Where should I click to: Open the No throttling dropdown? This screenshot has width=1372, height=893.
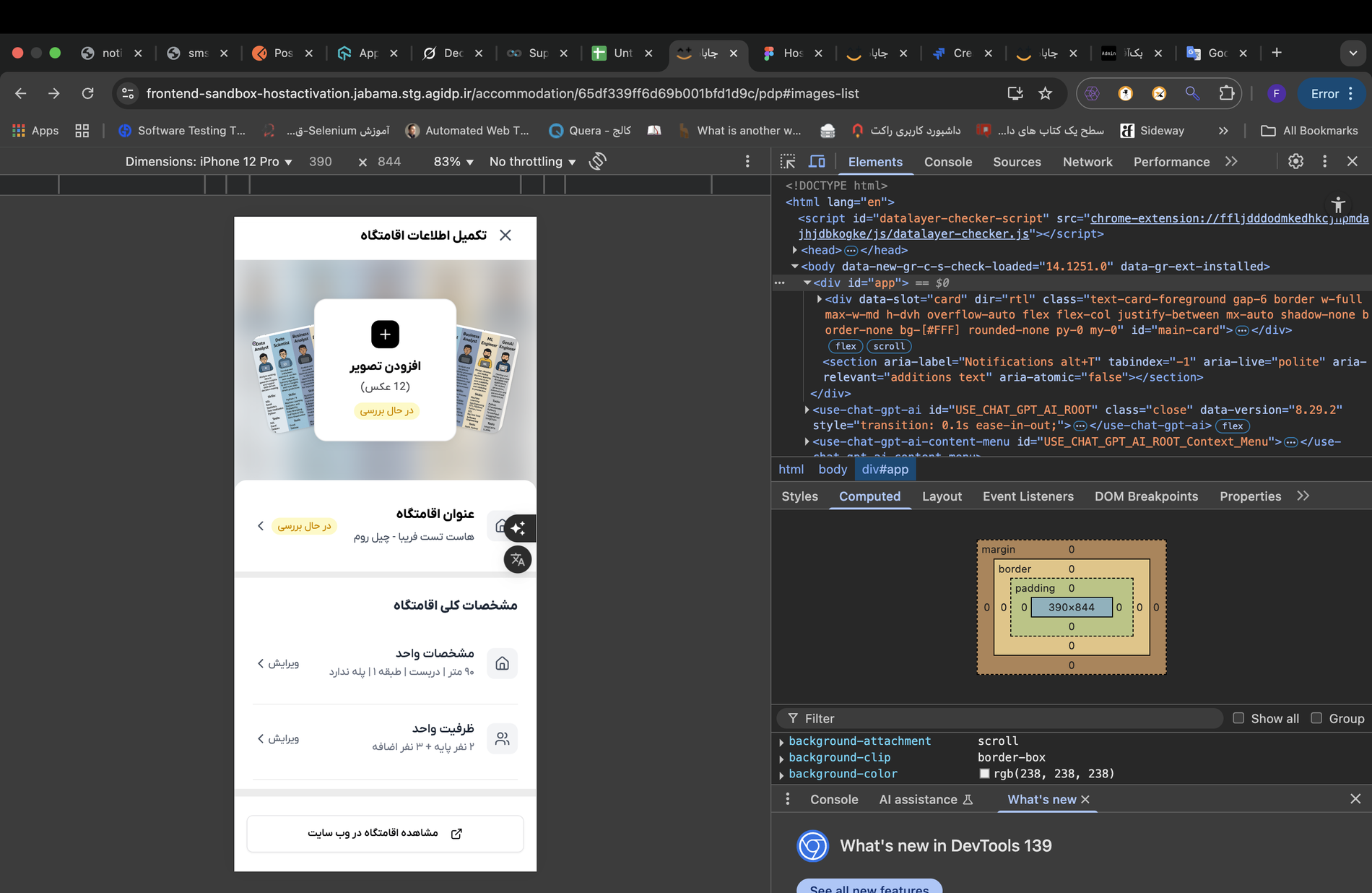point(532,162)
